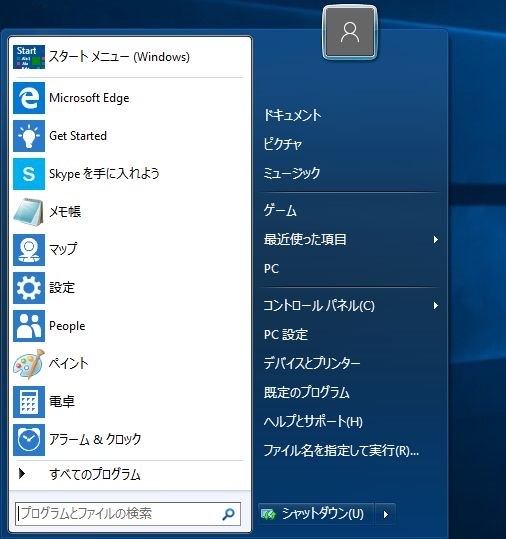Click the アラーム & クロック clock icon
The image size is (506, 539).
(29, 440)
